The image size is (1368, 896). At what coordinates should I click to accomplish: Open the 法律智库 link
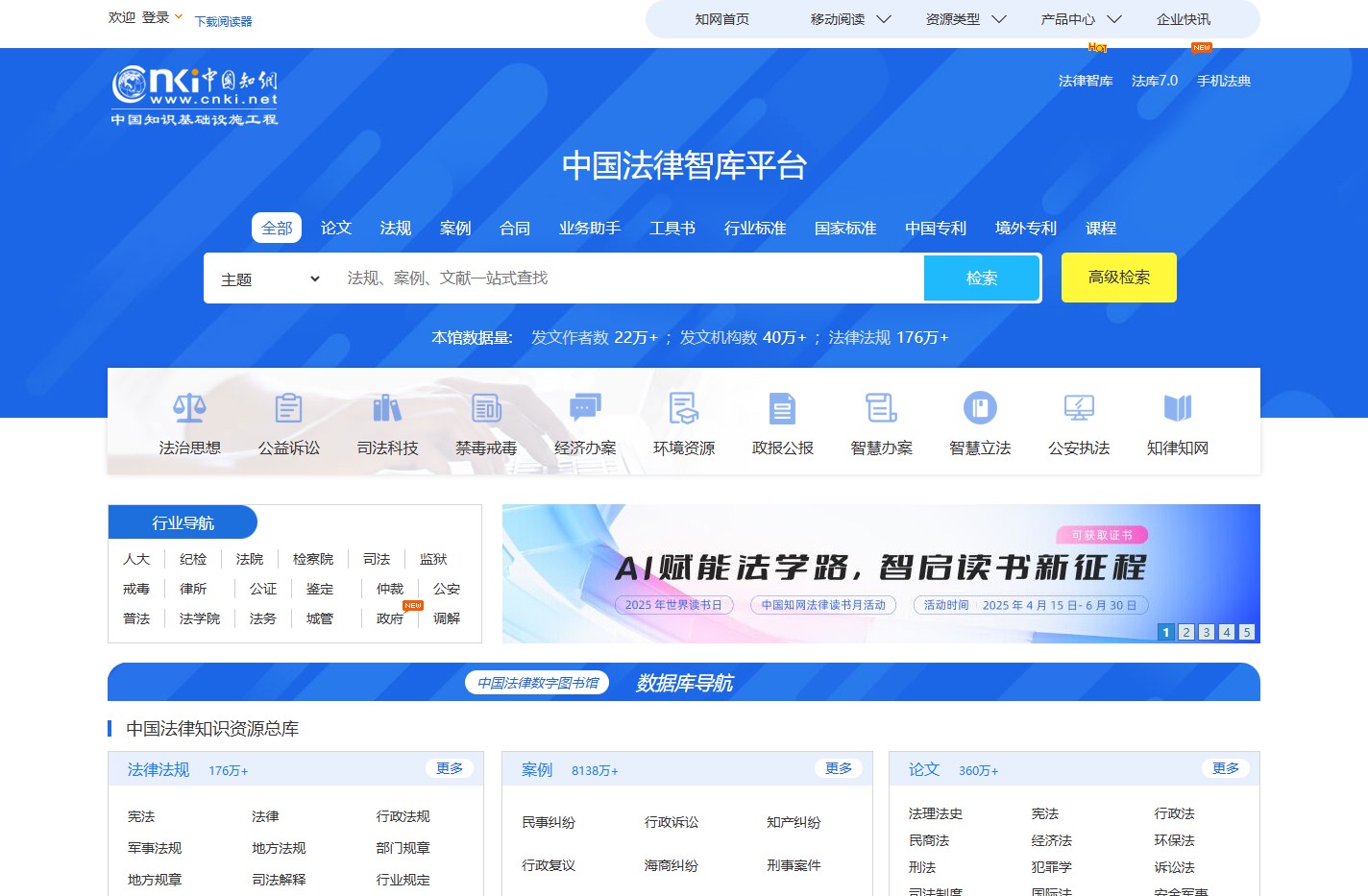[1086, 81]
